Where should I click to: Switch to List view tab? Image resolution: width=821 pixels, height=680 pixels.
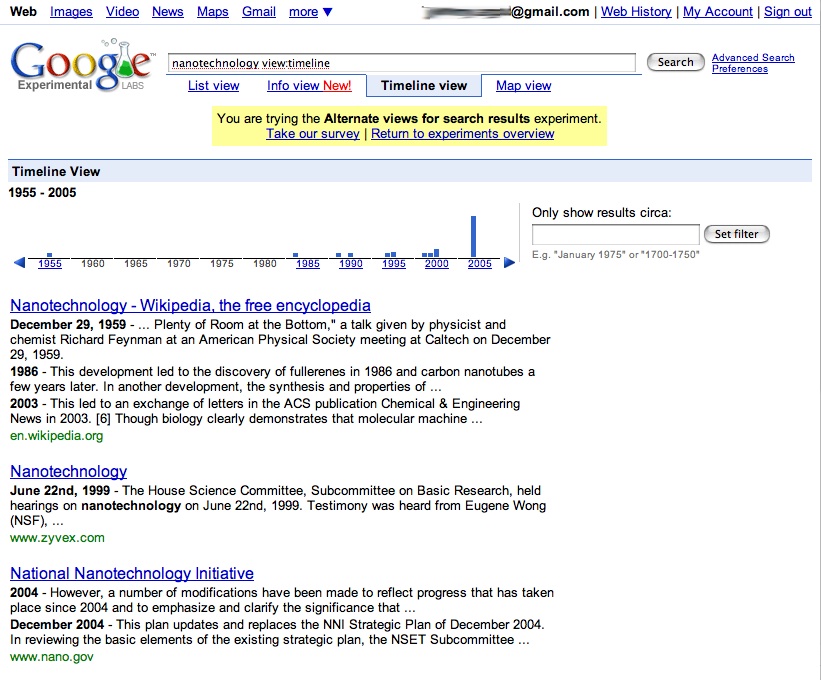pyautogui.click(x=214, y=85)
